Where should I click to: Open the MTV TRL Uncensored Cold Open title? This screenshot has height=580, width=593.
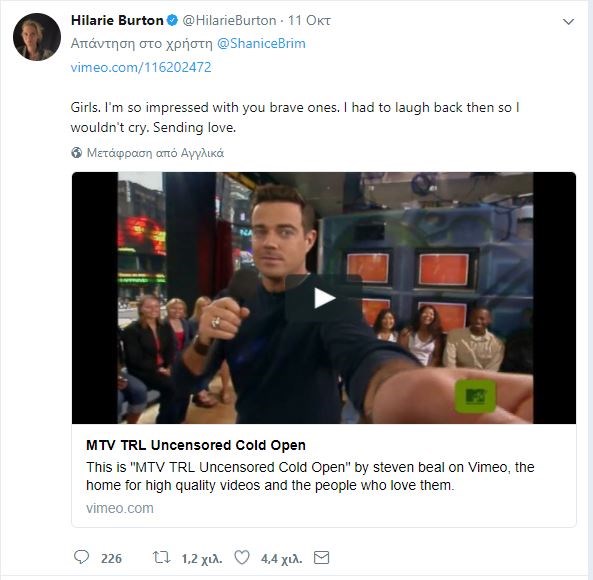click(x=196, y=445)
